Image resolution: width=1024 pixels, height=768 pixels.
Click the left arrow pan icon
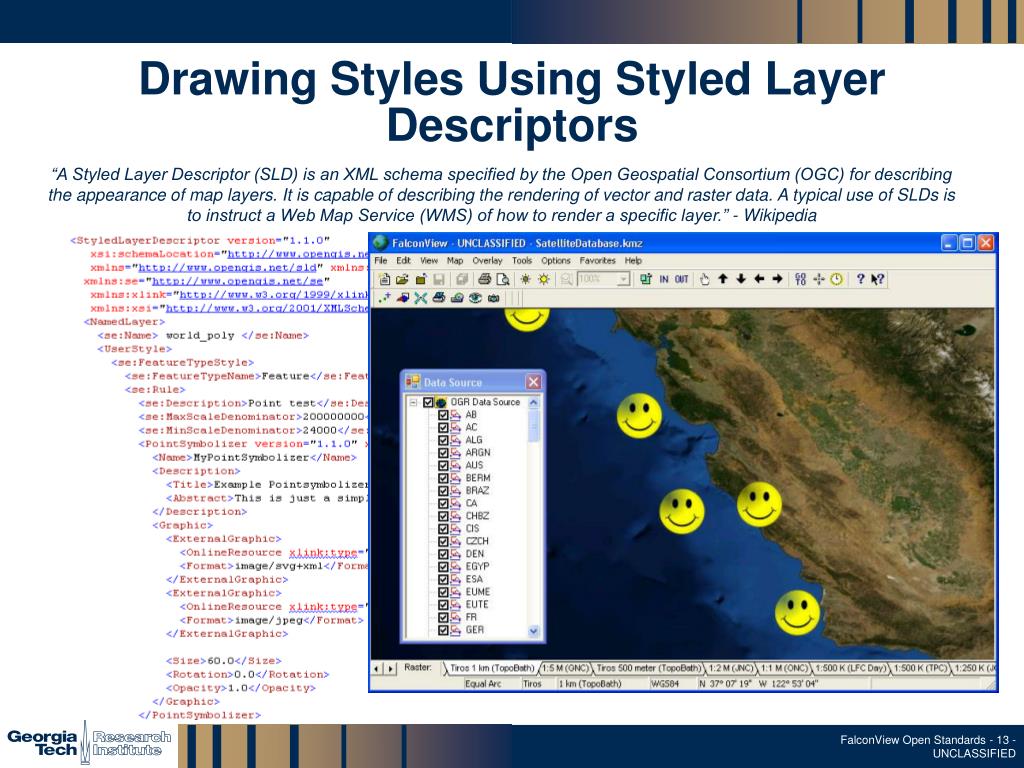759,279
